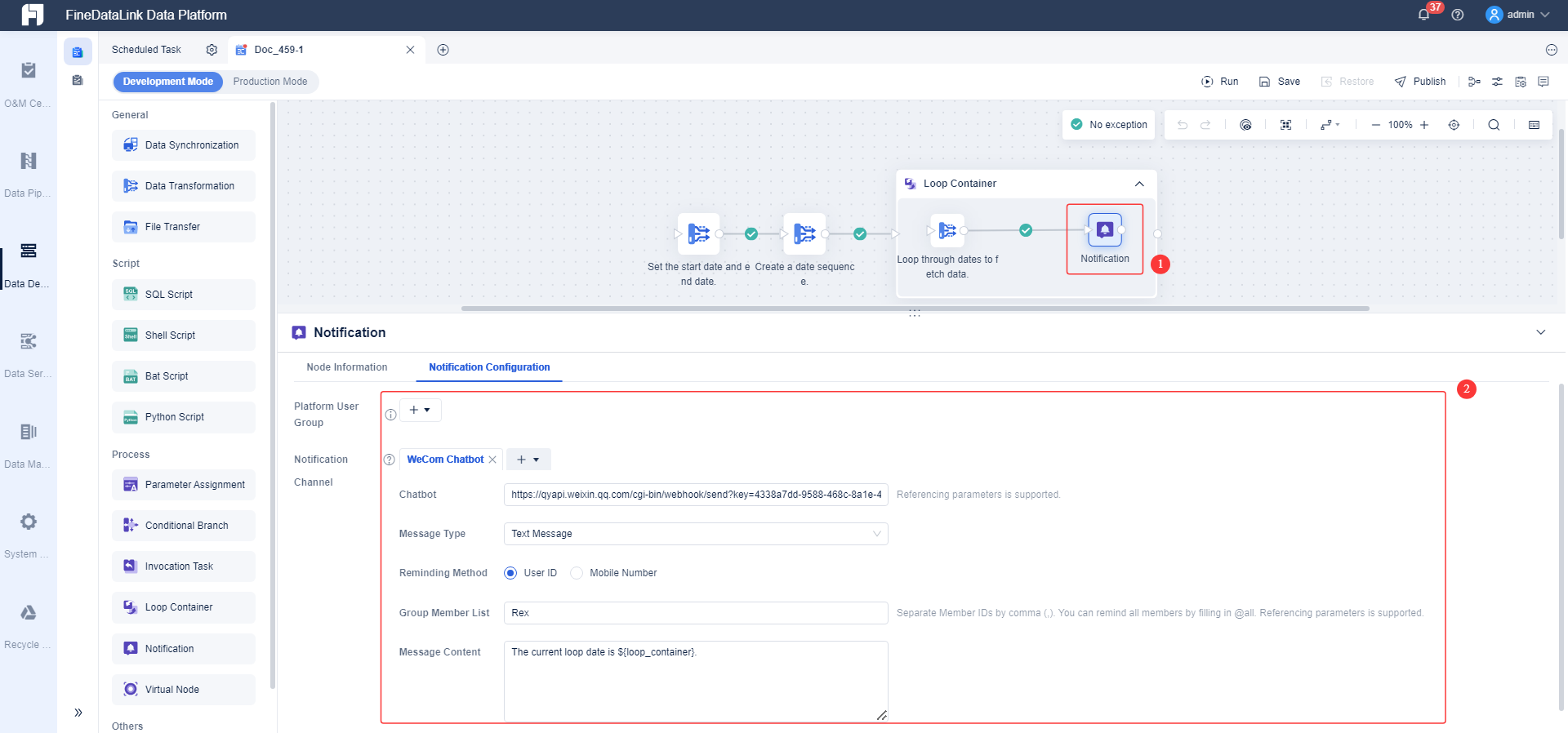Open the Data Management sidebar module
The height and width of the screenshot is (733, 1568).
pos(29,443)
